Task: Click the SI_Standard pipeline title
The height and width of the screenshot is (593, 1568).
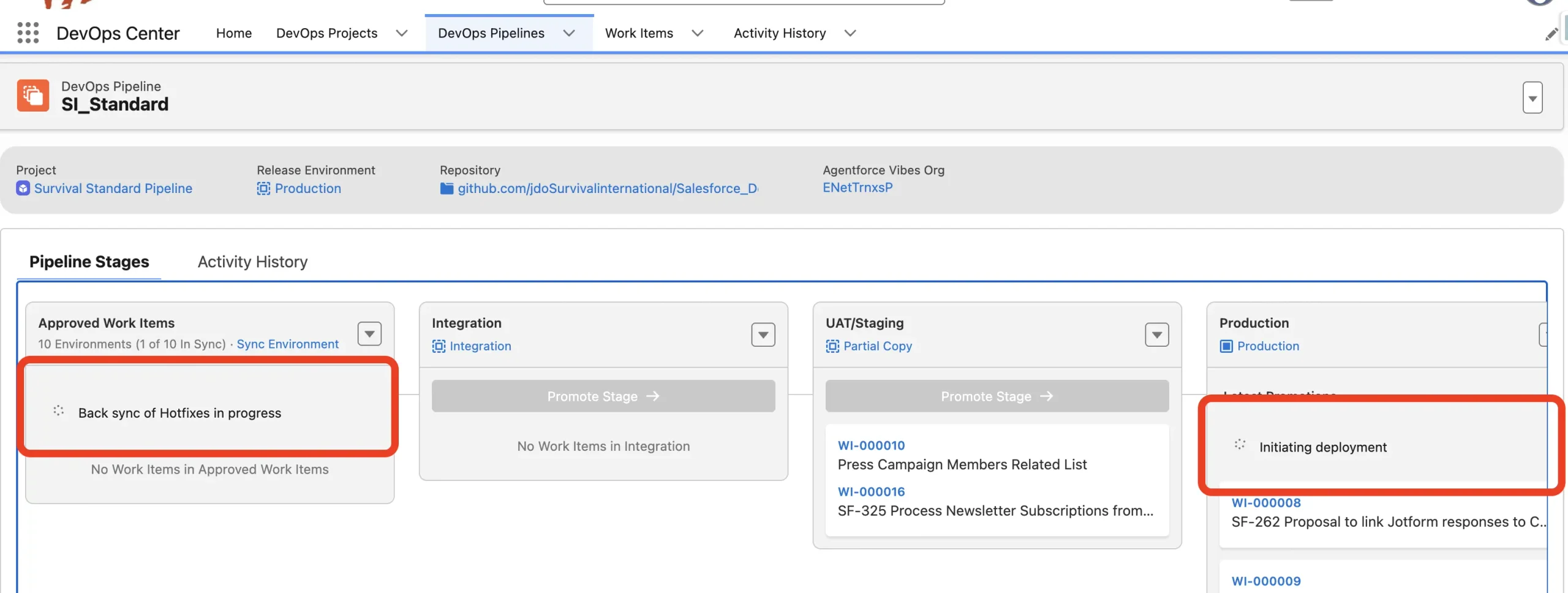Action: coord(115,104)
